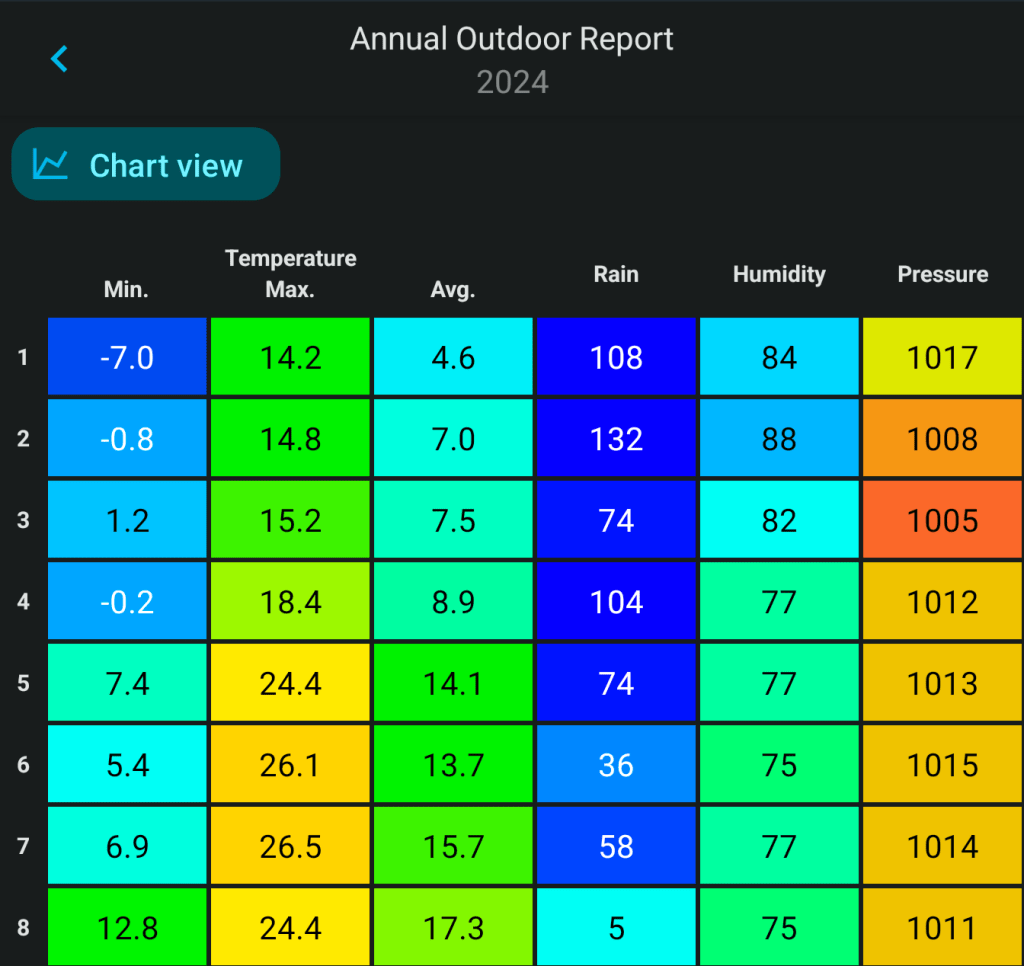Image resolution: width=1024 pixels, height=966 pixels.
Task: Tap the back arrow icon
Action: [x=60, y=59]
